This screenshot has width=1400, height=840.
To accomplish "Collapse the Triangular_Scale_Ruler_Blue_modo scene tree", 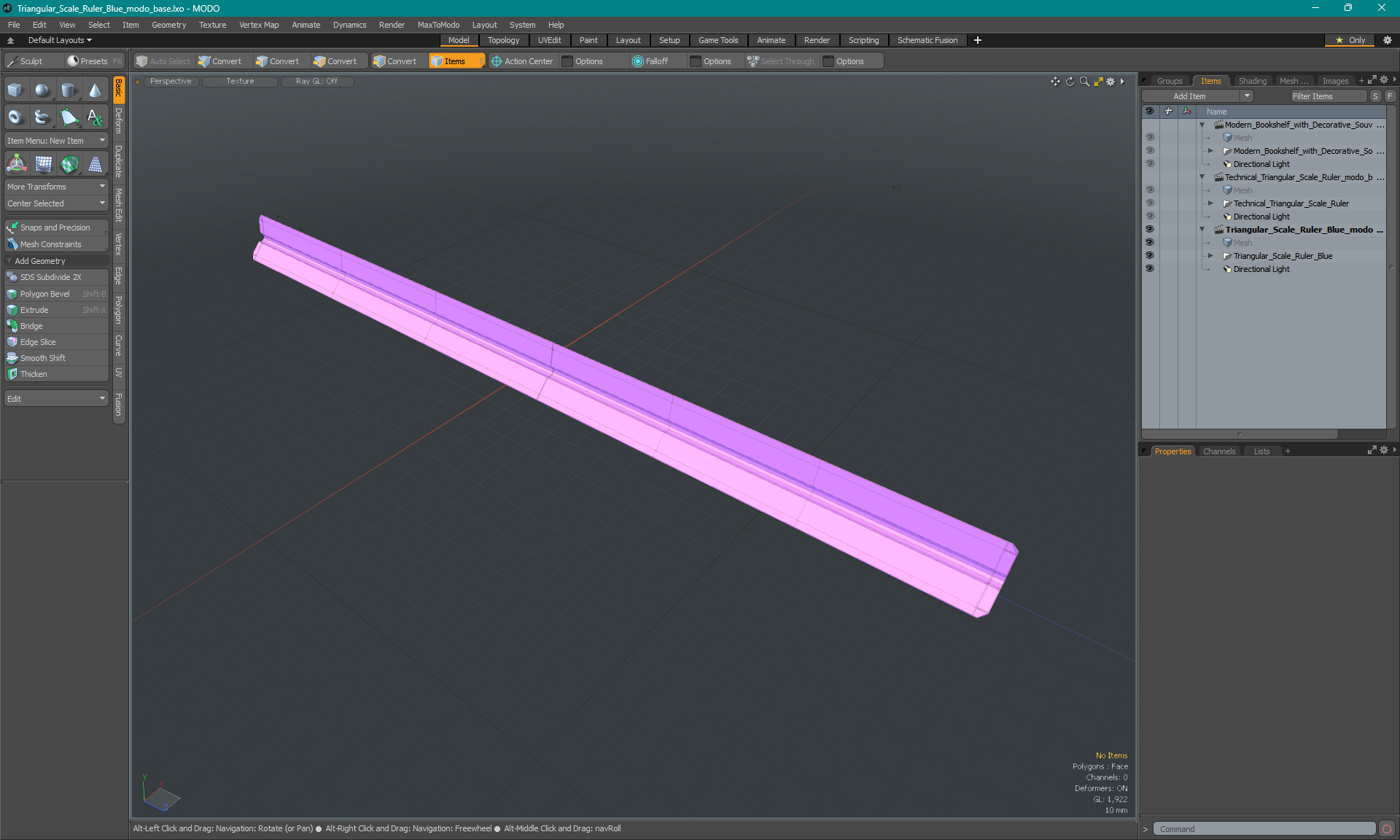I will pyautogui.click(x=1202, y=230).
